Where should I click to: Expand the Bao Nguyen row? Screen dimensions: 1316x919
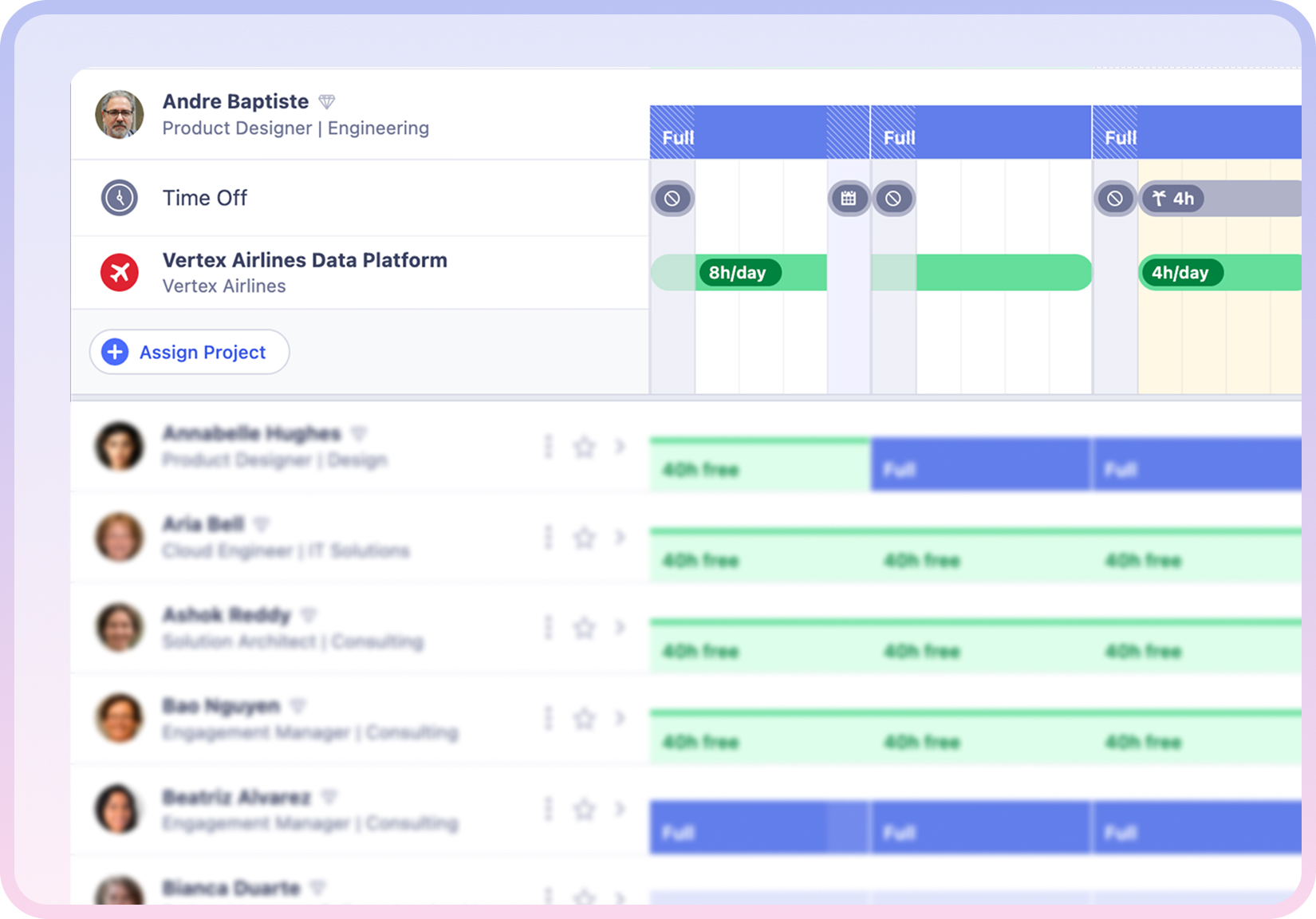click(x=620, y=719)
